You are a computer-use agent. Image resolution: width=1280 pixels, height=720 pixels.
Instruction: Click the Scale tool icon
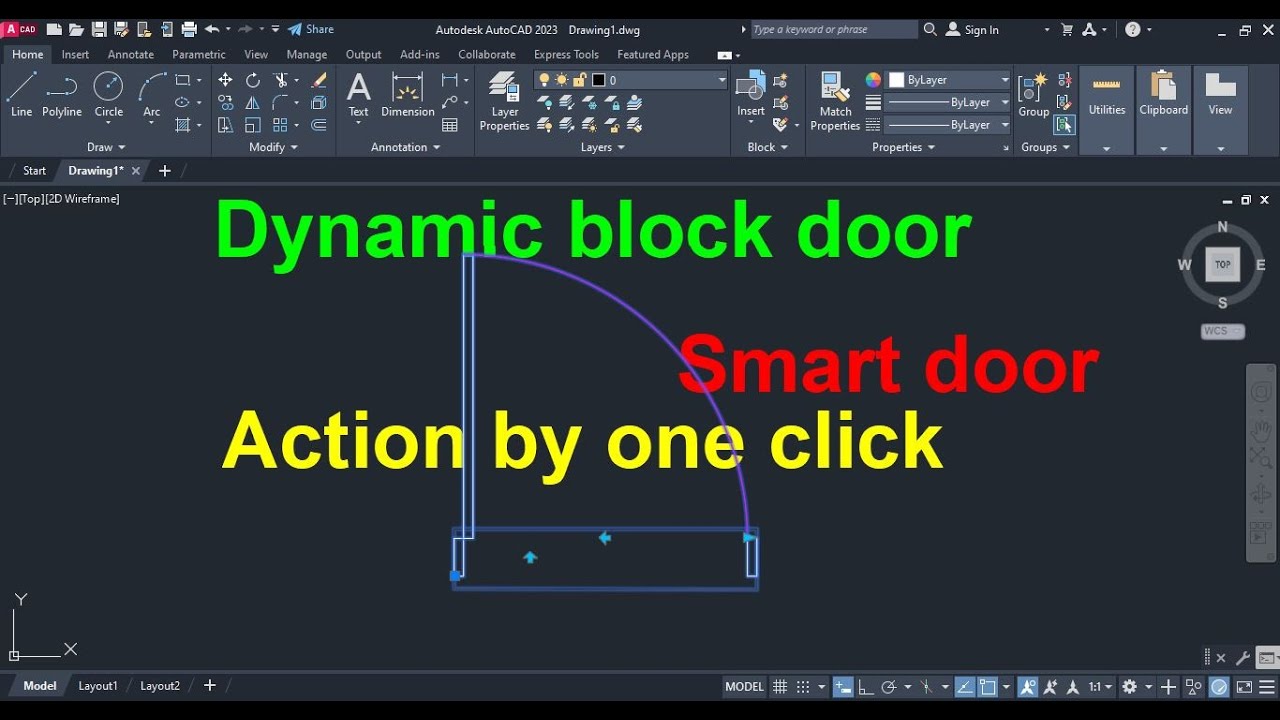point(253,125)
